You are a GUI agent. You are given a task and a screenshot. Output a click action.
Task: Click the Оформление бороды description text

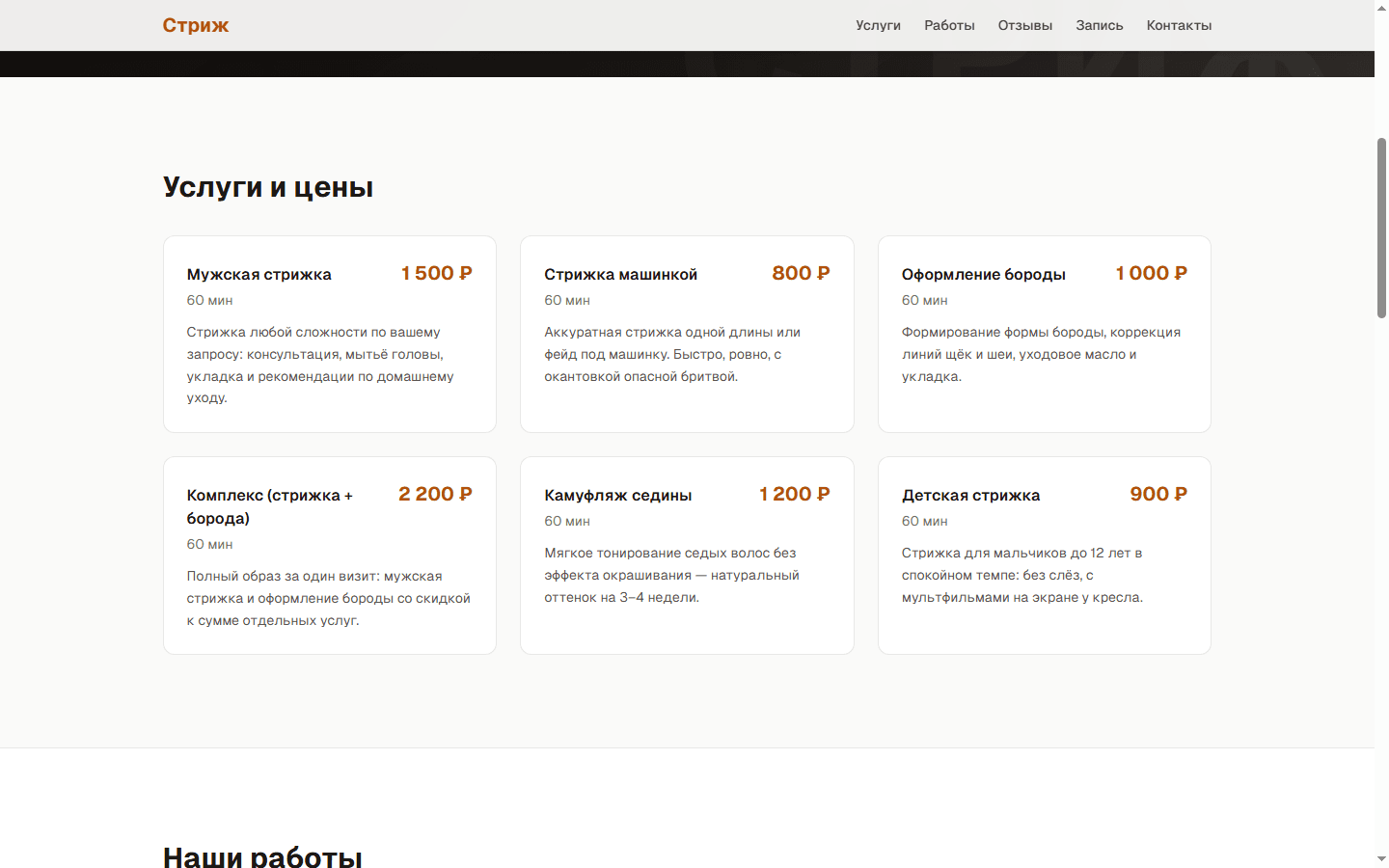pos(1042,354)
